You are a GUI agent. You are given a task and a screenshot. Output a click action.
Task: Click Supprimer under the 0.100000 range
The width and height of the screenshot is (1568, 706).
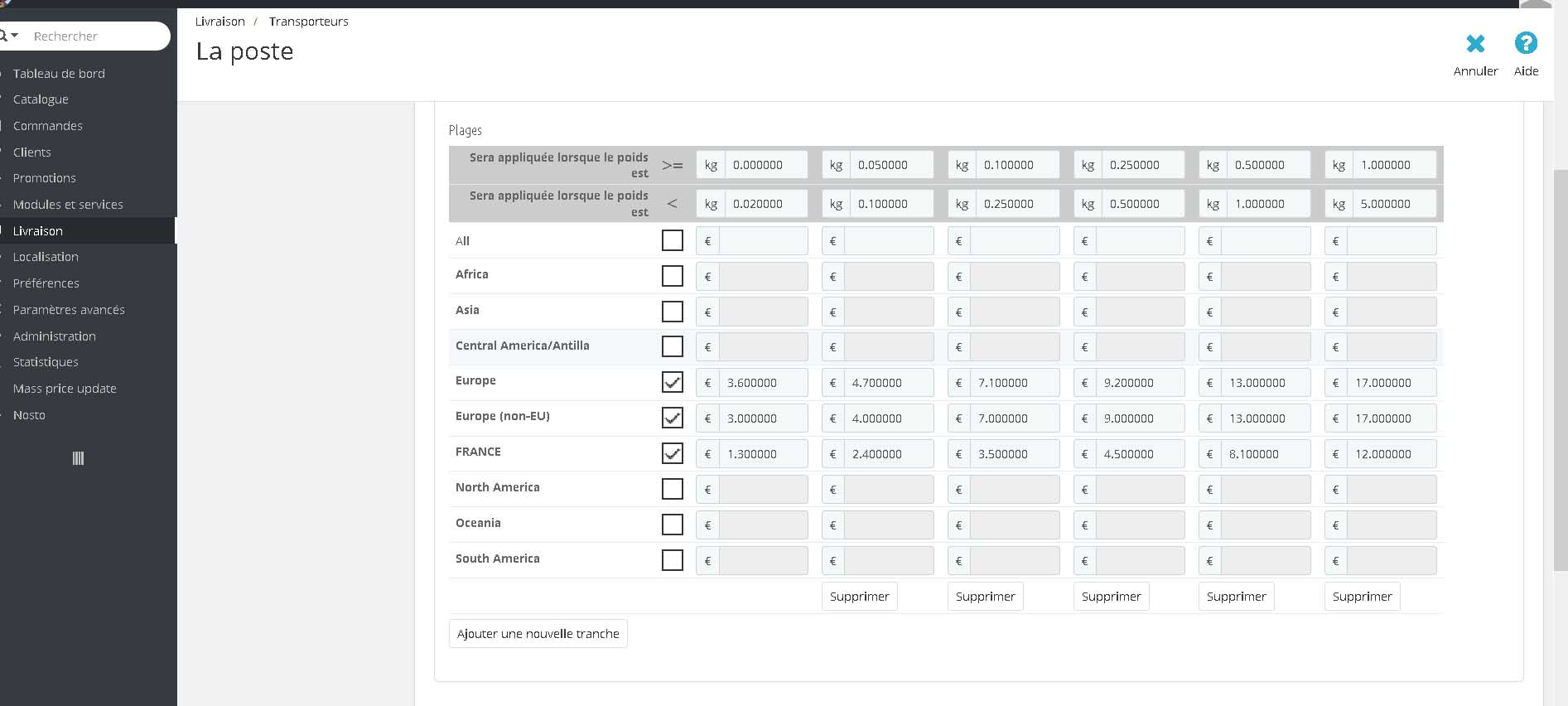(986, 597)
